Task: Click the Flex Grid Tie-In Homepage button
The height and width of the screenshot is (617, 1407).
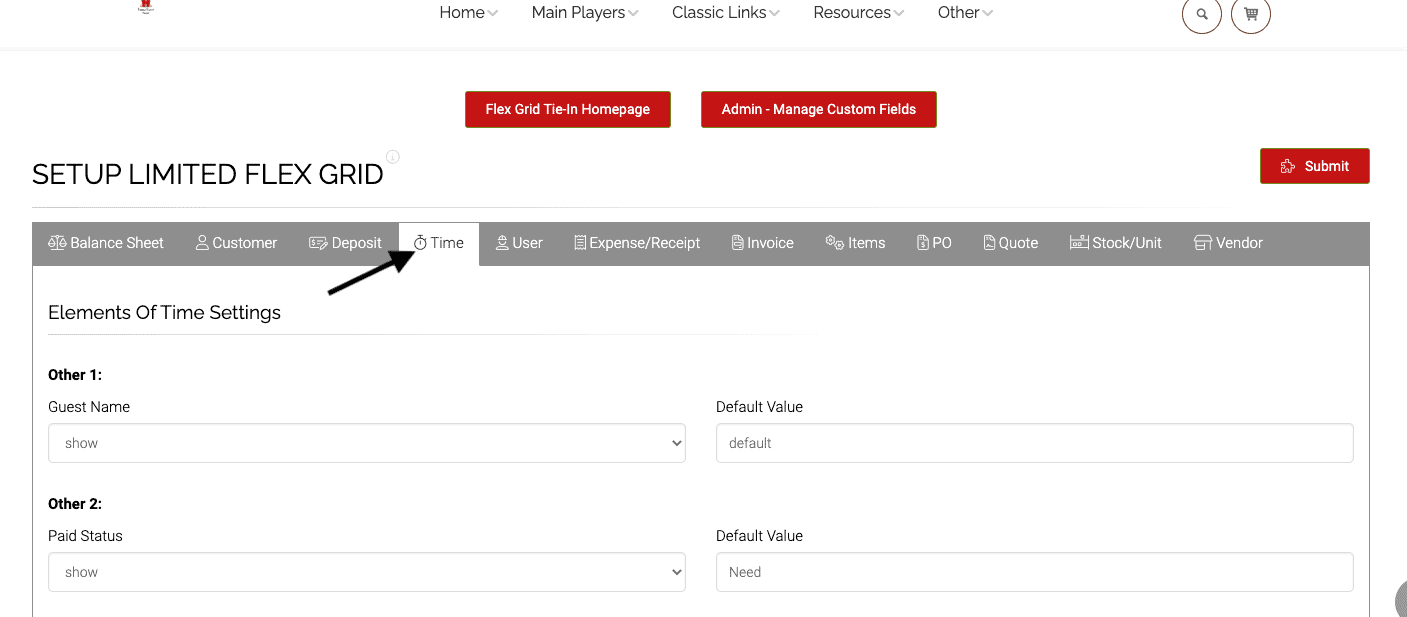Action: coord(568,110)
